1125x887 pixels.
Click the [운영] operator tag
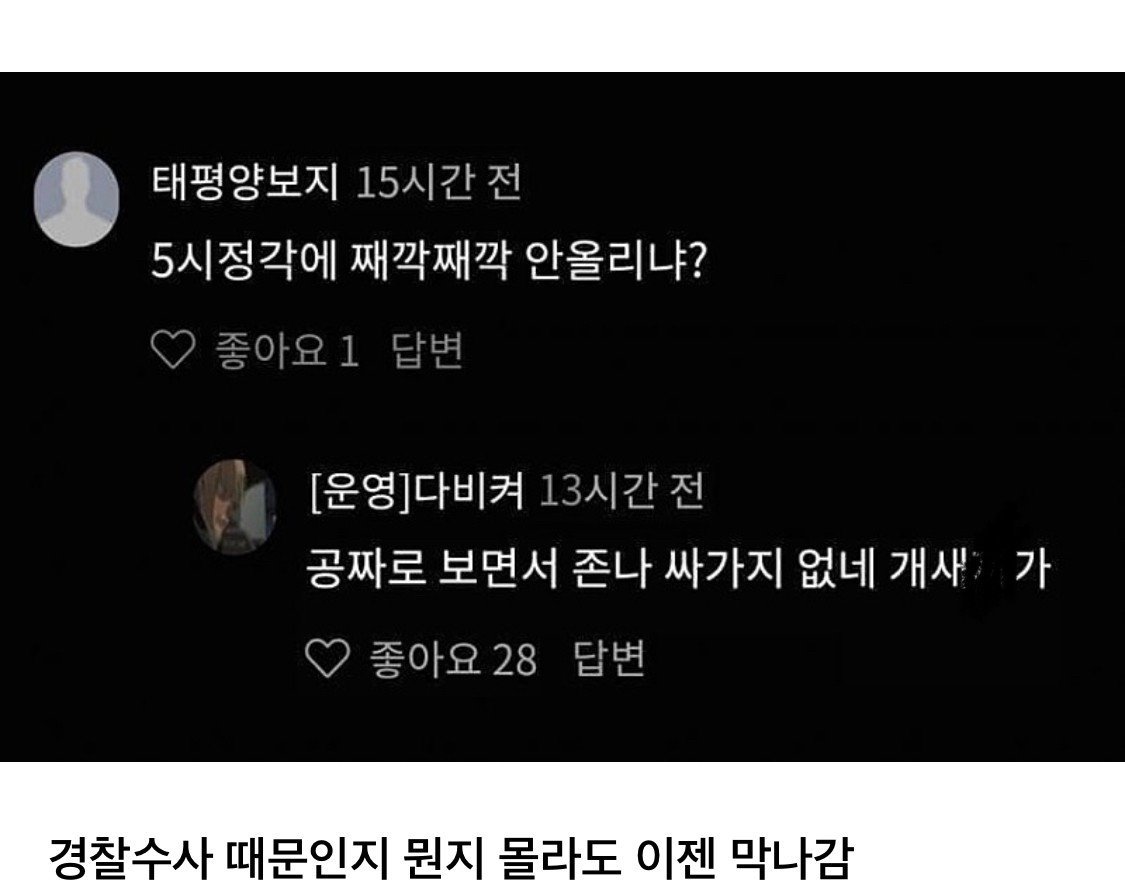[361, 492]
